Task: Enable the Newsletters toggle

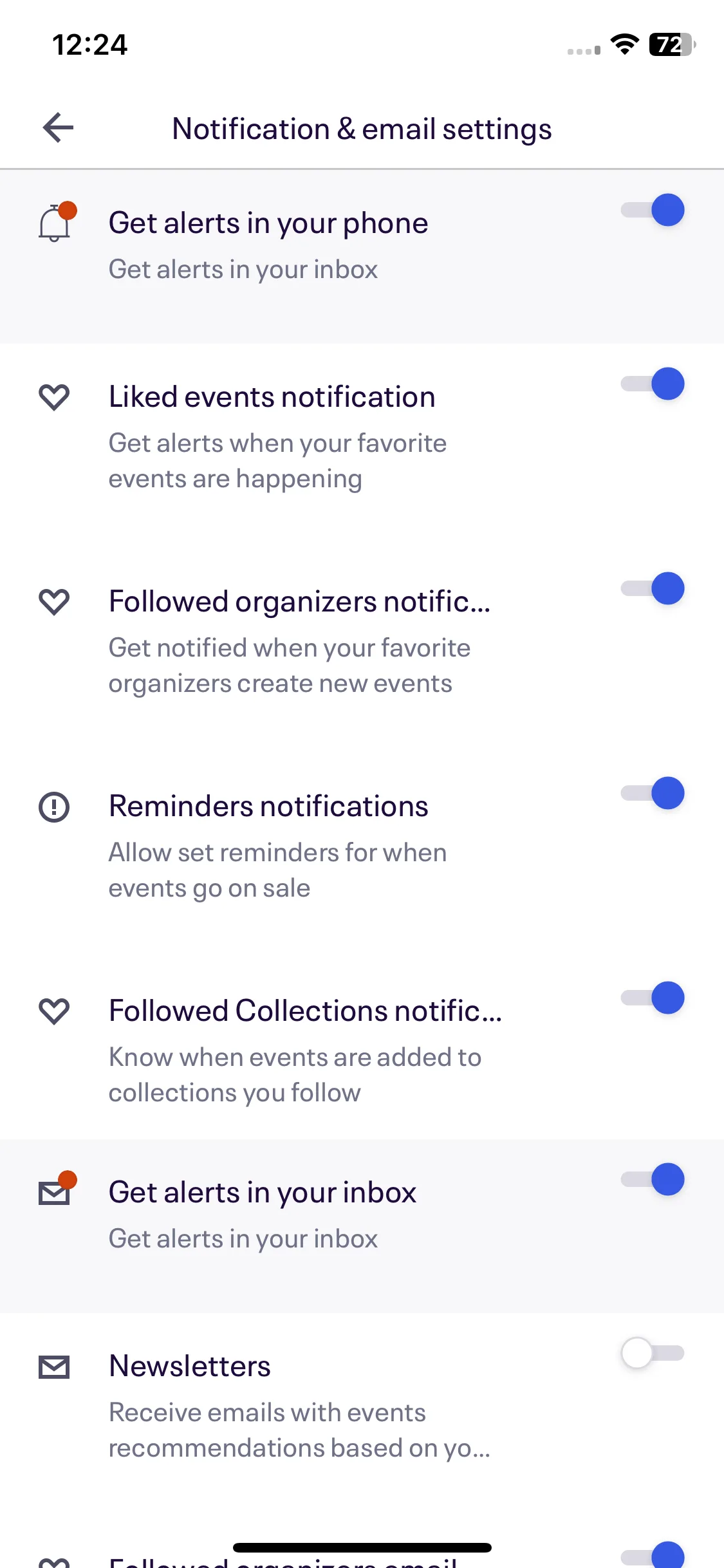Action: 653,1353
